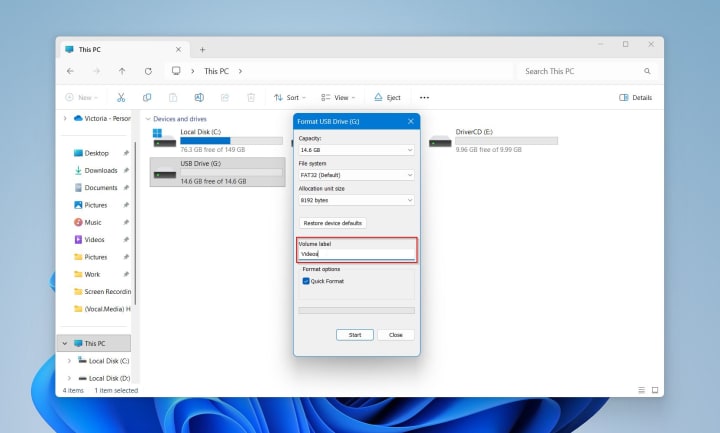Open the Capacity dropdown

tap(356, 150)
